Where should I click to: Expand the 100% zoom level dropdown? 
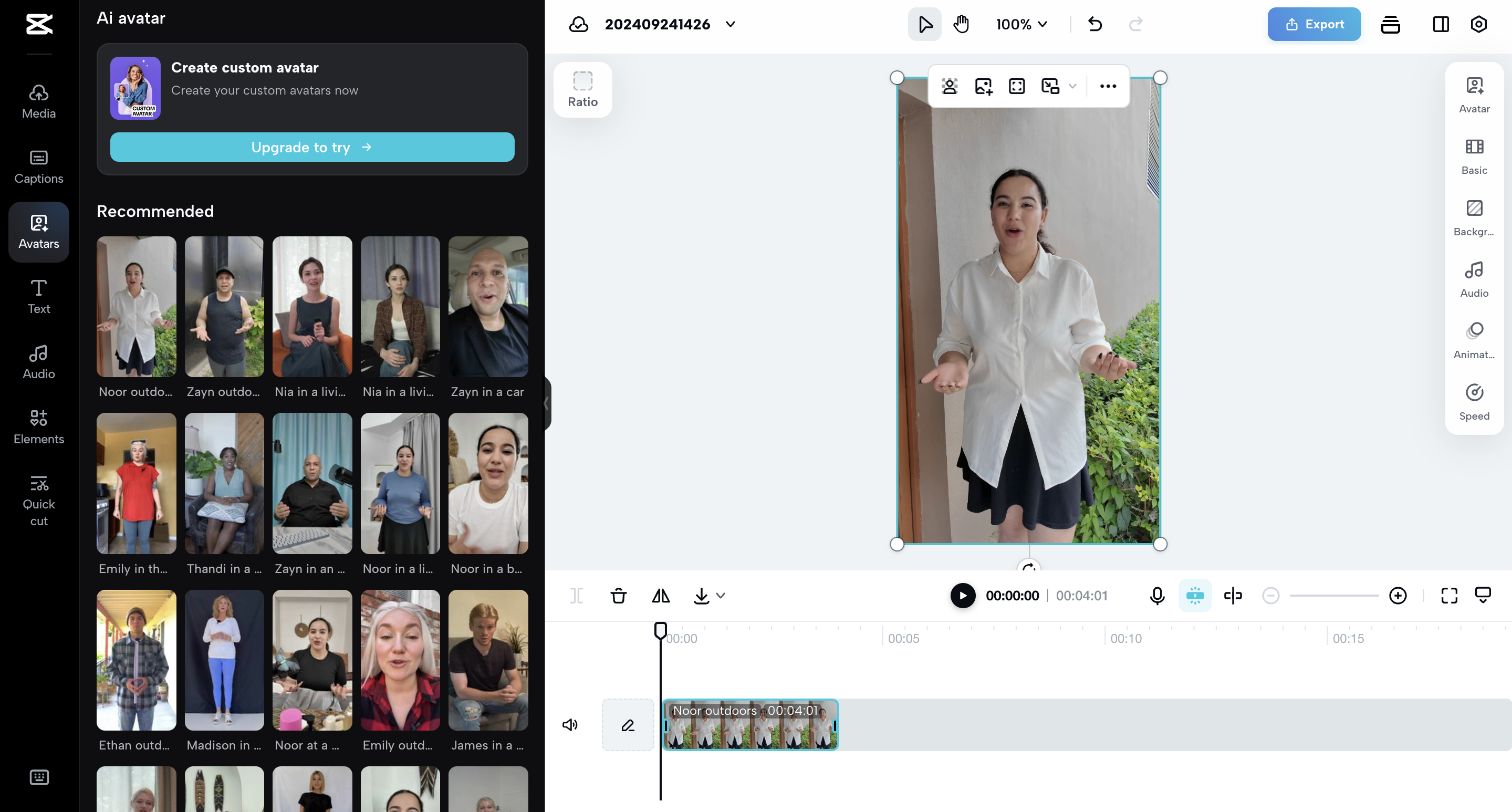(1021, 24)
